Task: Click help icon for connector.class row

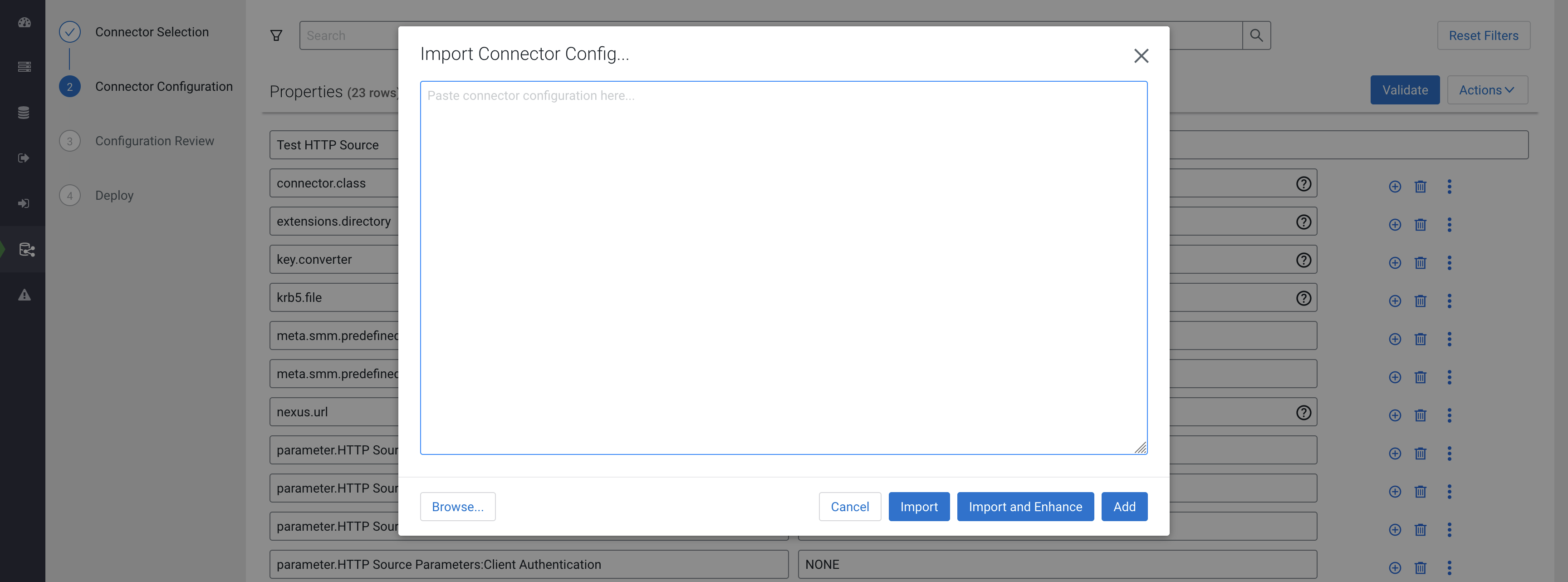Action: pyautogui.click(x=1303, y=184)
